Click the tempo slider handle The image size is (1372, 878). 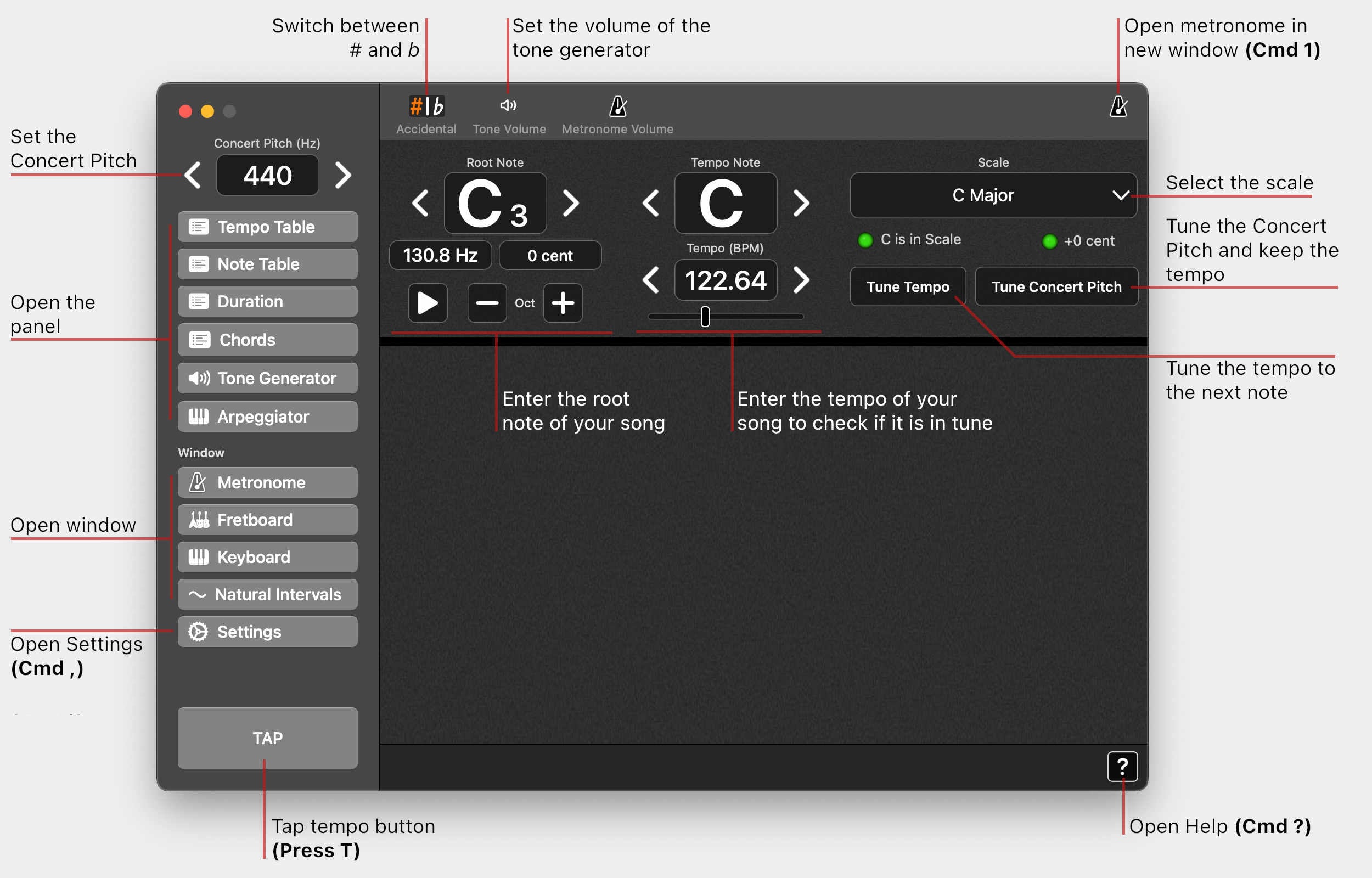(705, 317)
